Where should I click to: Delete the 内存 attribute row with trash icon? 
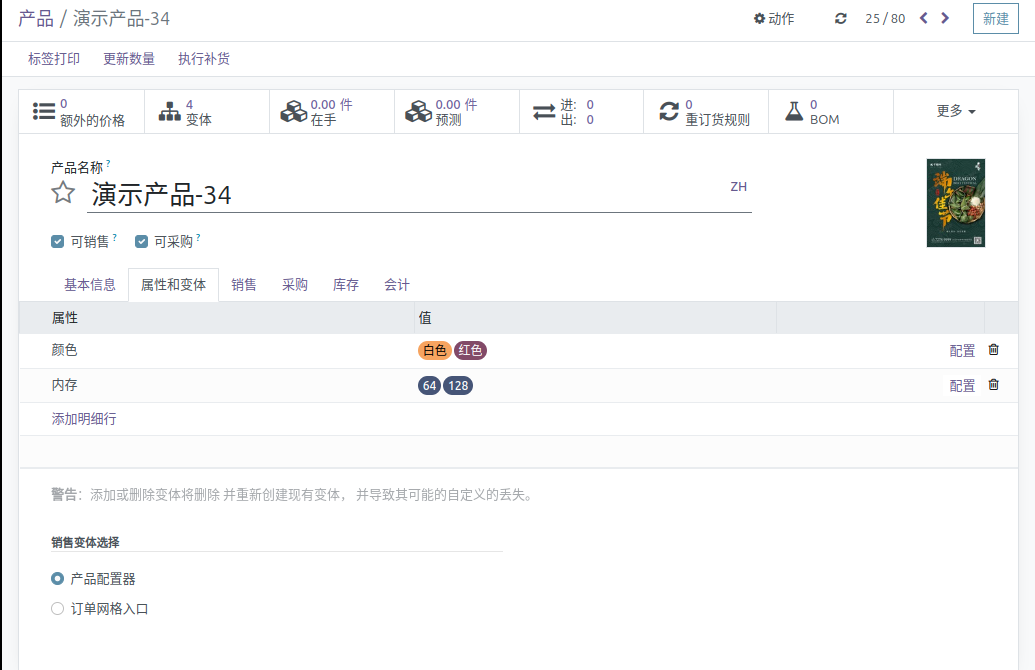[993, 385]
